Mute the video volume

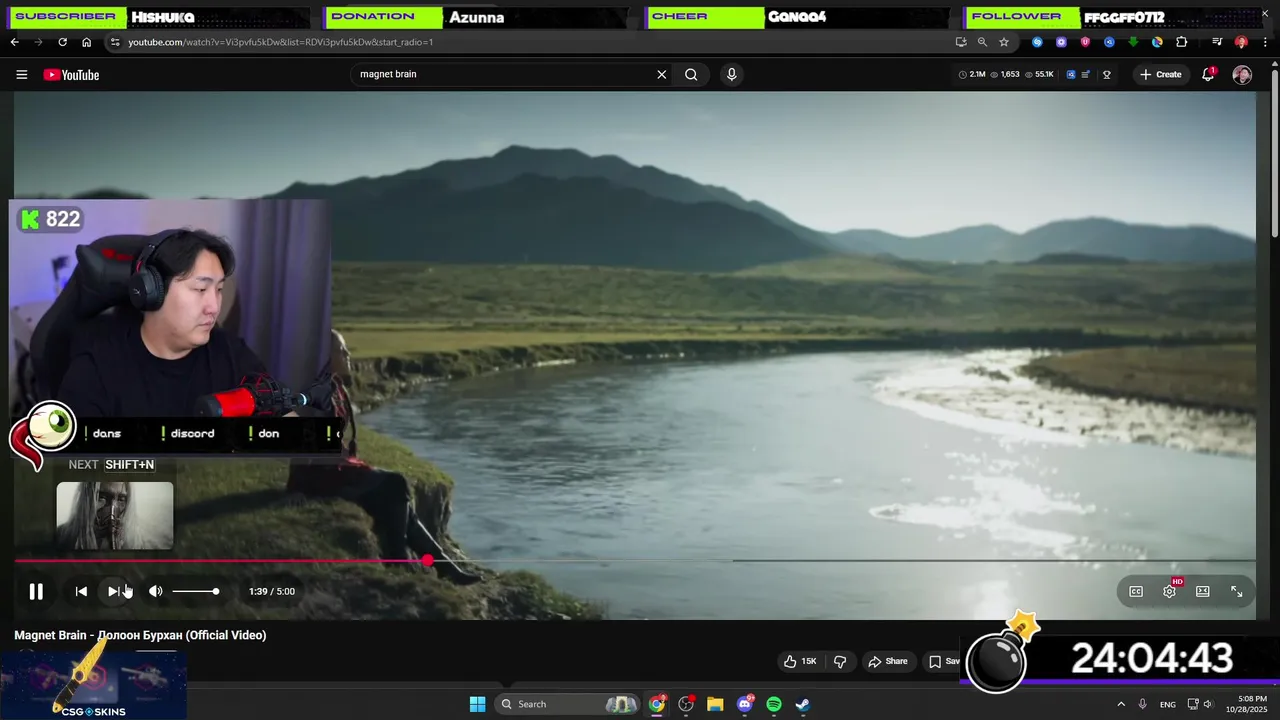(x=155, y=591)
